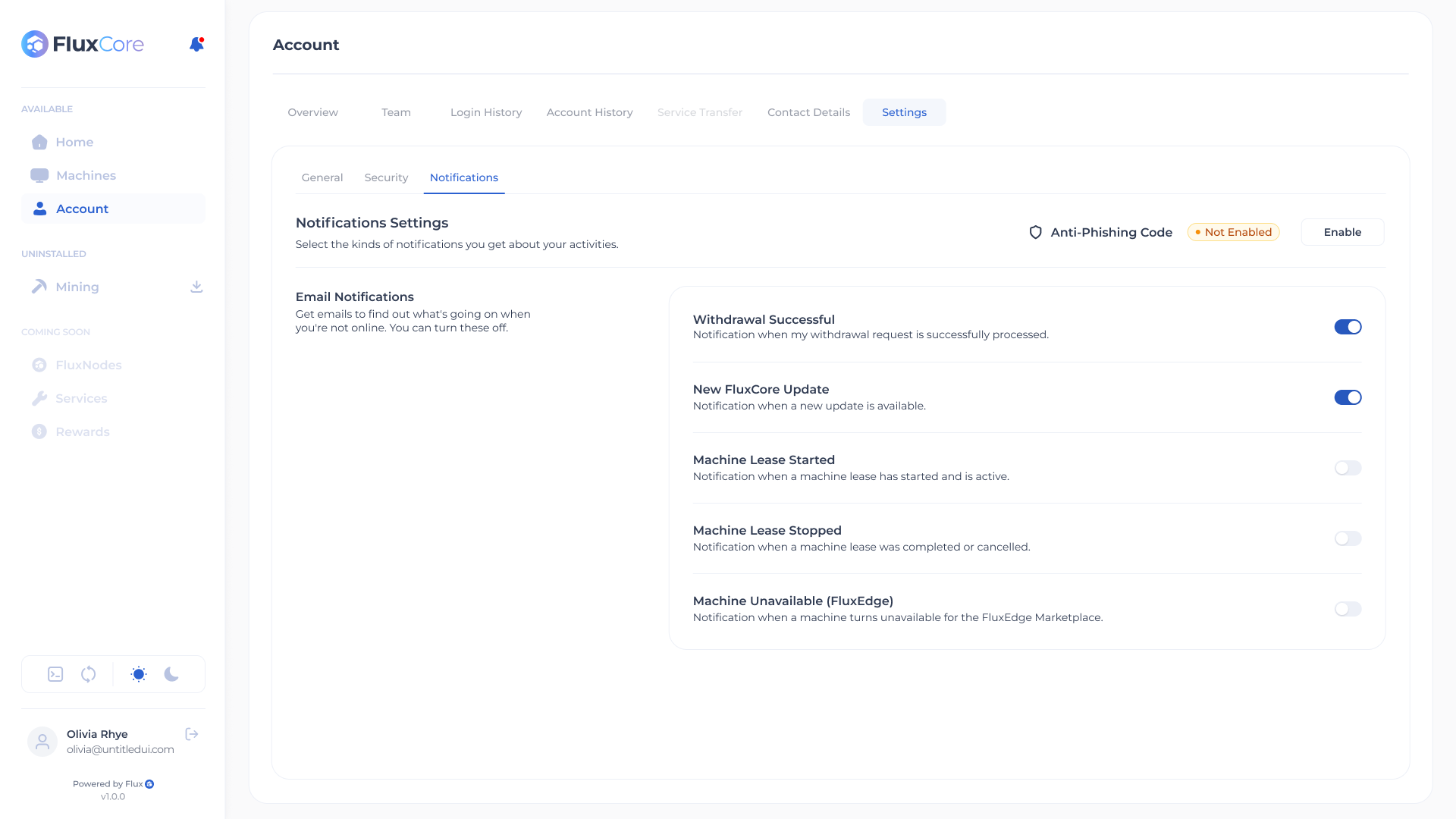Image resolution: width=1456 pixels, height=819 pixels.
Task: Open the notifications bell icon
Action: click(x=196, y=44)
